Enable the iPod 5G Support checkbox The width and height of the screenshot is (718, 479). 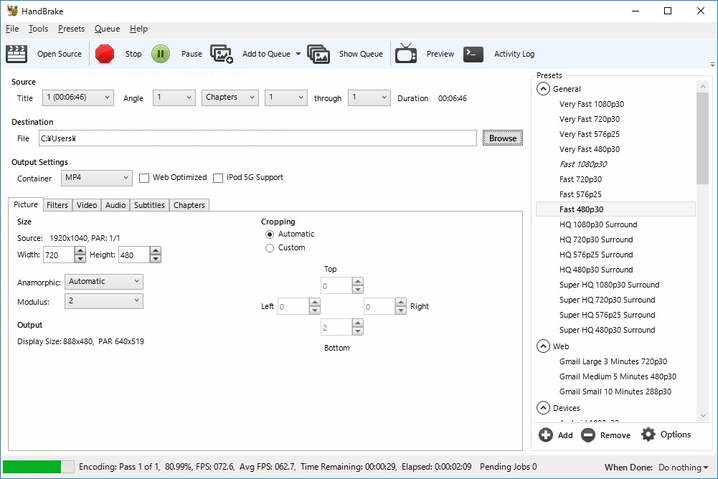point(218,178)
